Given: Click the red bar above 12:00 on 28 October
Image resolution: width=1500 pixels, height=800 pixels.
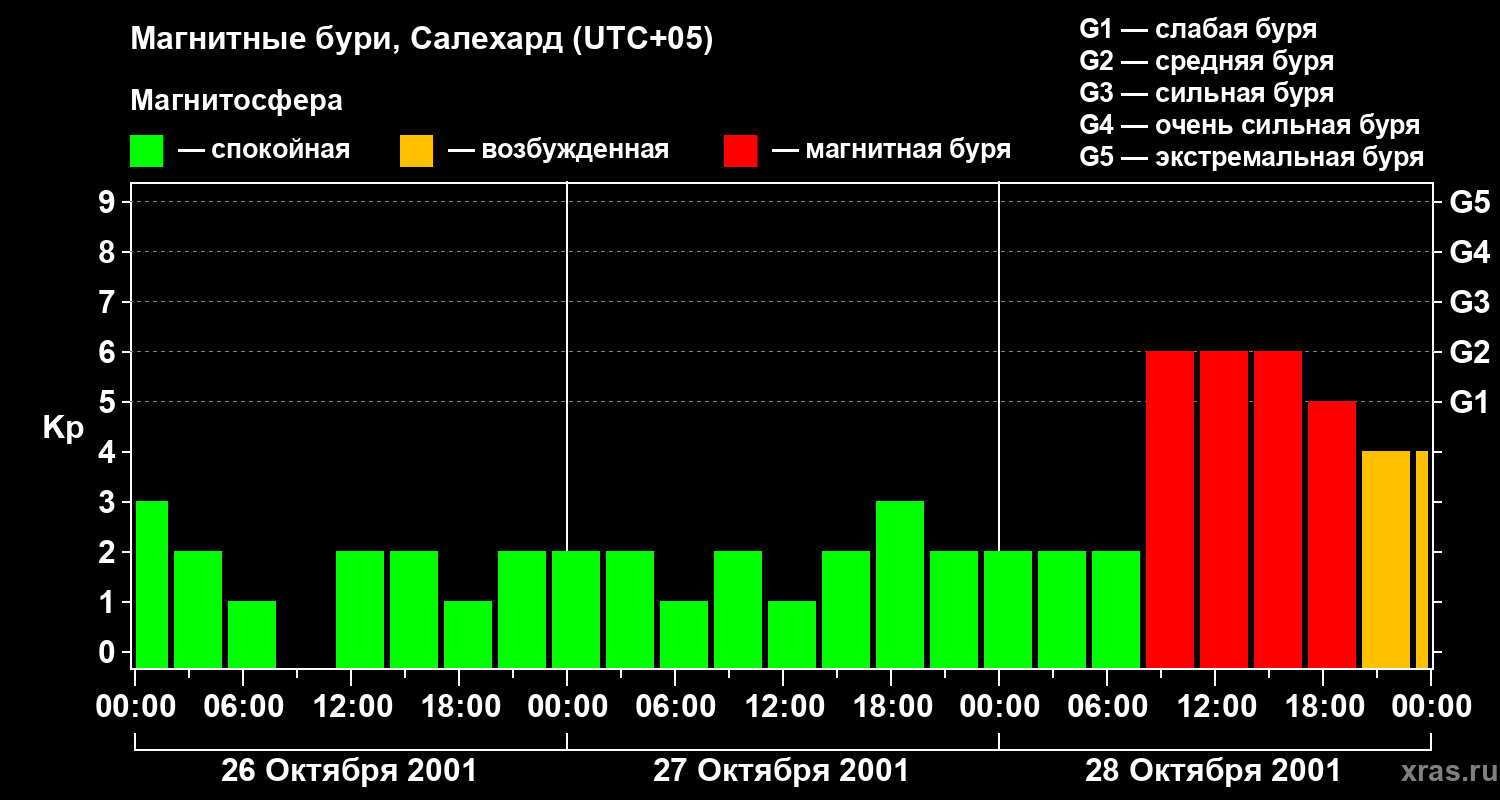Looking at the screenshot, I should pos(1224,510).
